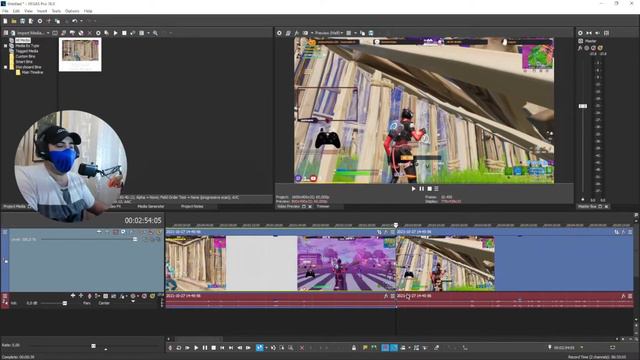Solo the audio track
Viewport: 640px width, 360px height.
(152, 296)
